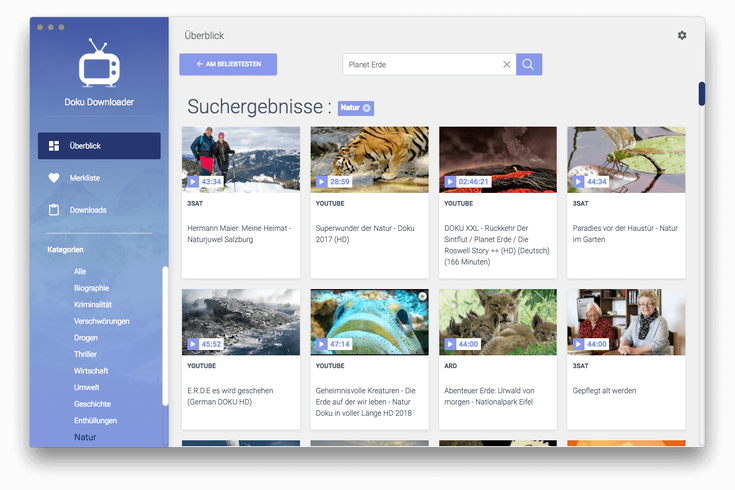Open the tiger thumbnail
Image resolution: width=735 pixels, height=490 pixels.
pos(369,159)
